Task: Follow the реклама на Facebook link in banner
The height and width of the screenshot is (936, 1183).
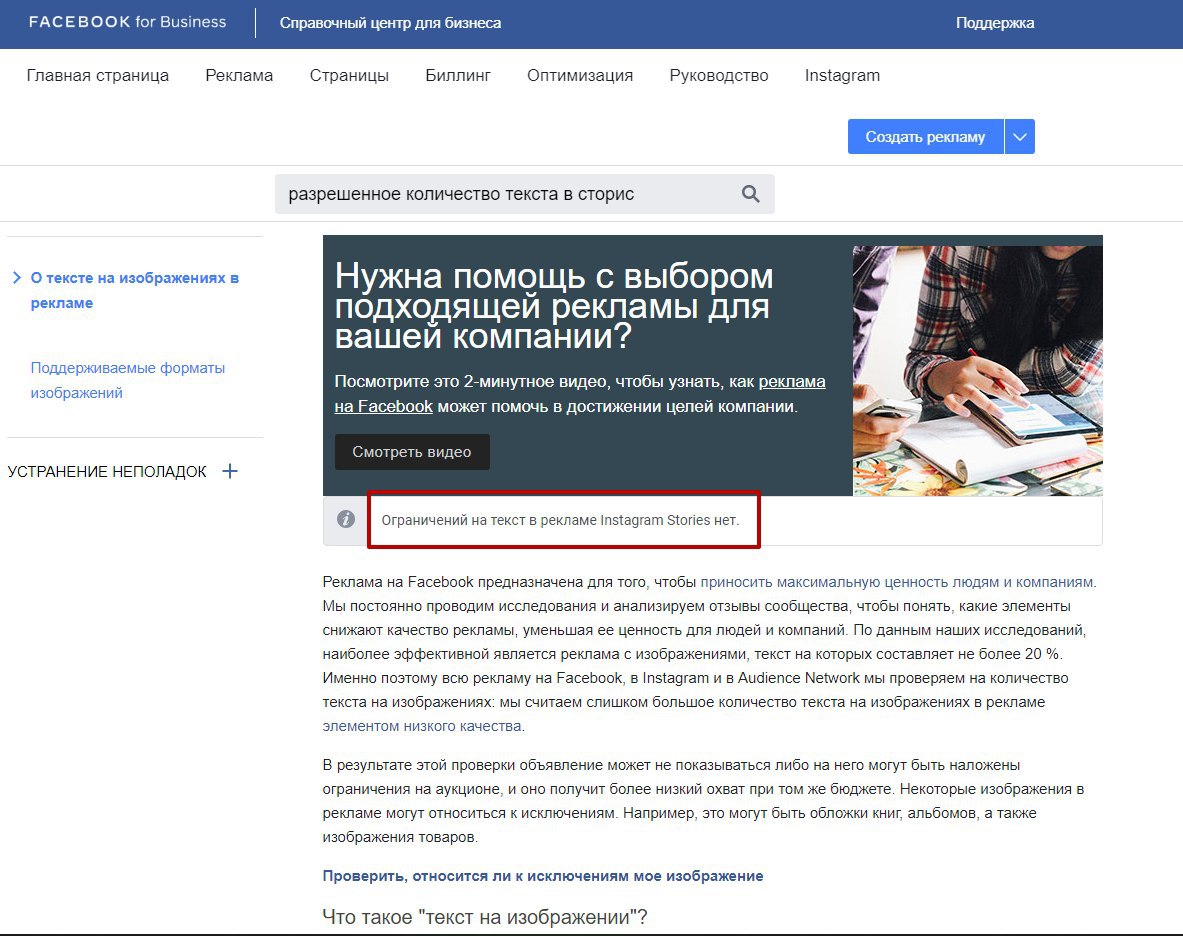Action: click(579, 394)
